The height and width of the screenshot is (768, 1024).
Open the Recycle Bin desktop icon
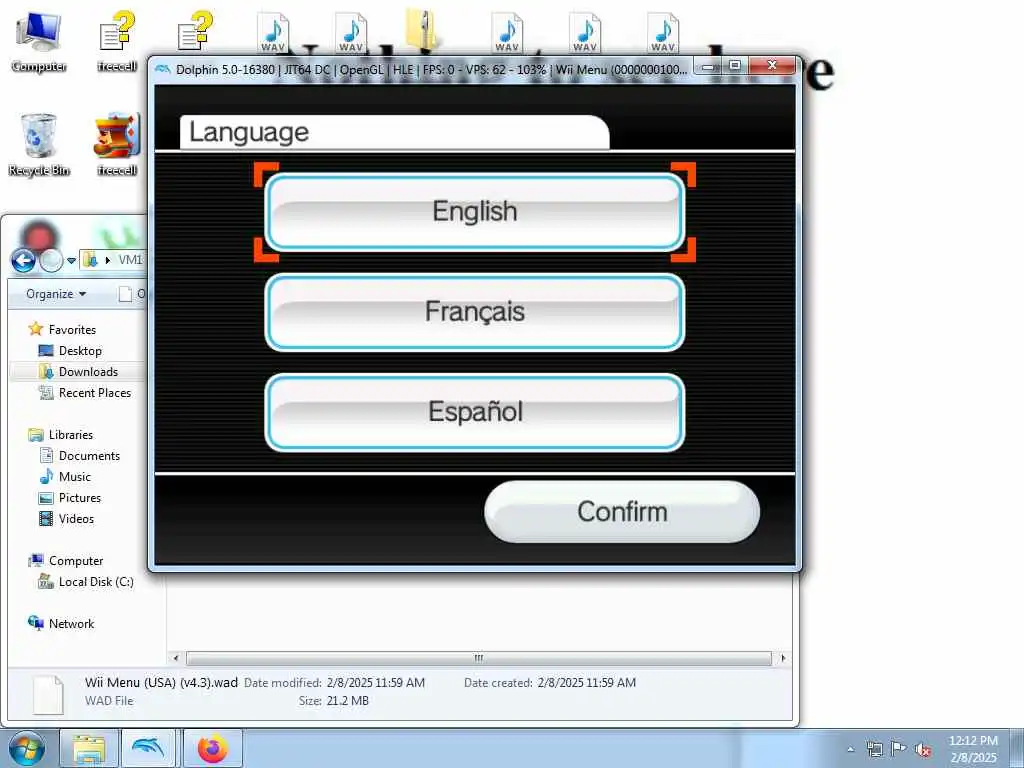coord(39,145)
